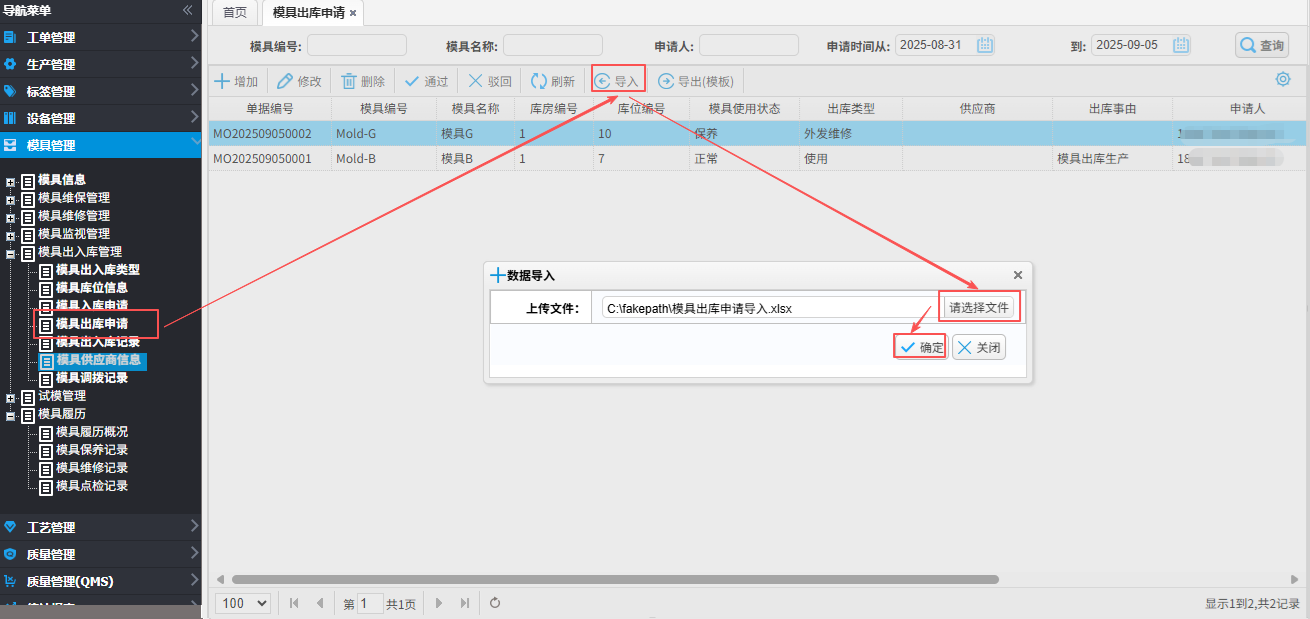Click the 修改 (edit) pencil icon
This screenshot has width=1310, height=619.
[x=285, y=81]
